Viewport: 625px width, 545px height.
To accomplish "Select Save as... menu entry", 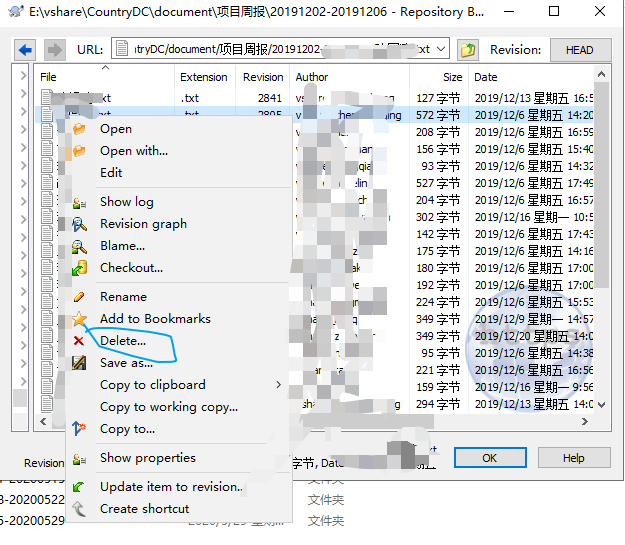I will point(126,363).
